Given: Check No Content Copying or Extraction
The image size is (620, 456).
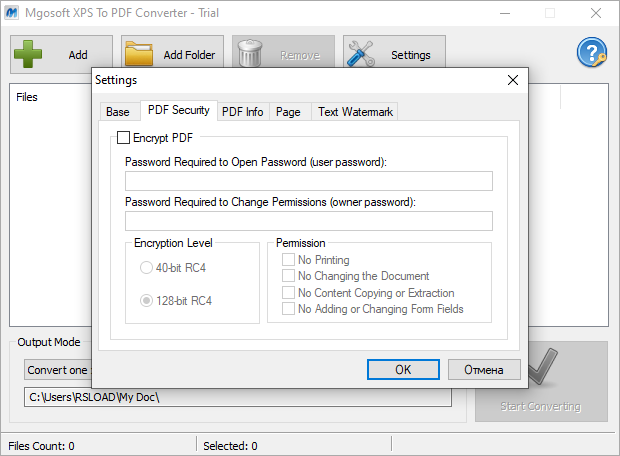Looking at the screenshot, I should (x=289, y=293).
